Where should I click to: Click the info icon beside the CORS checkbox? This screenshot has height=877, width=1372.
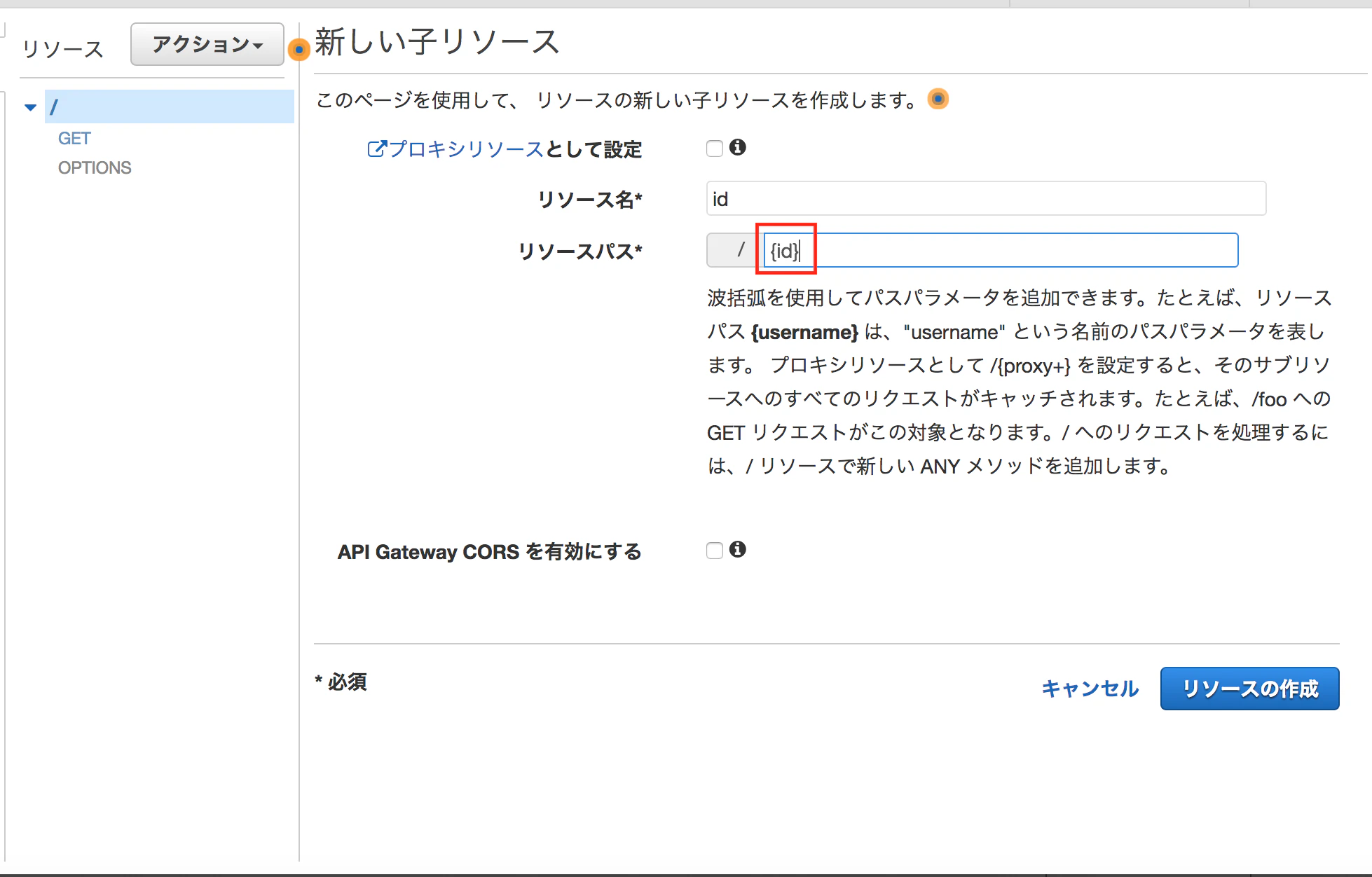point(737,549)
